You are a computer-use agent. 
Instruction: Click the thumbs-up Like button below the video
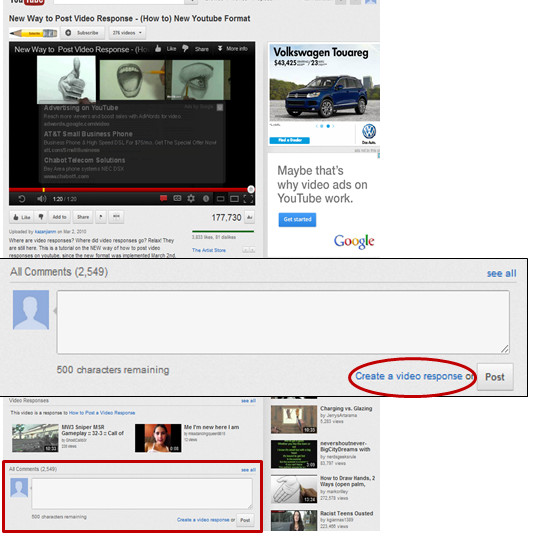point(22,217)
